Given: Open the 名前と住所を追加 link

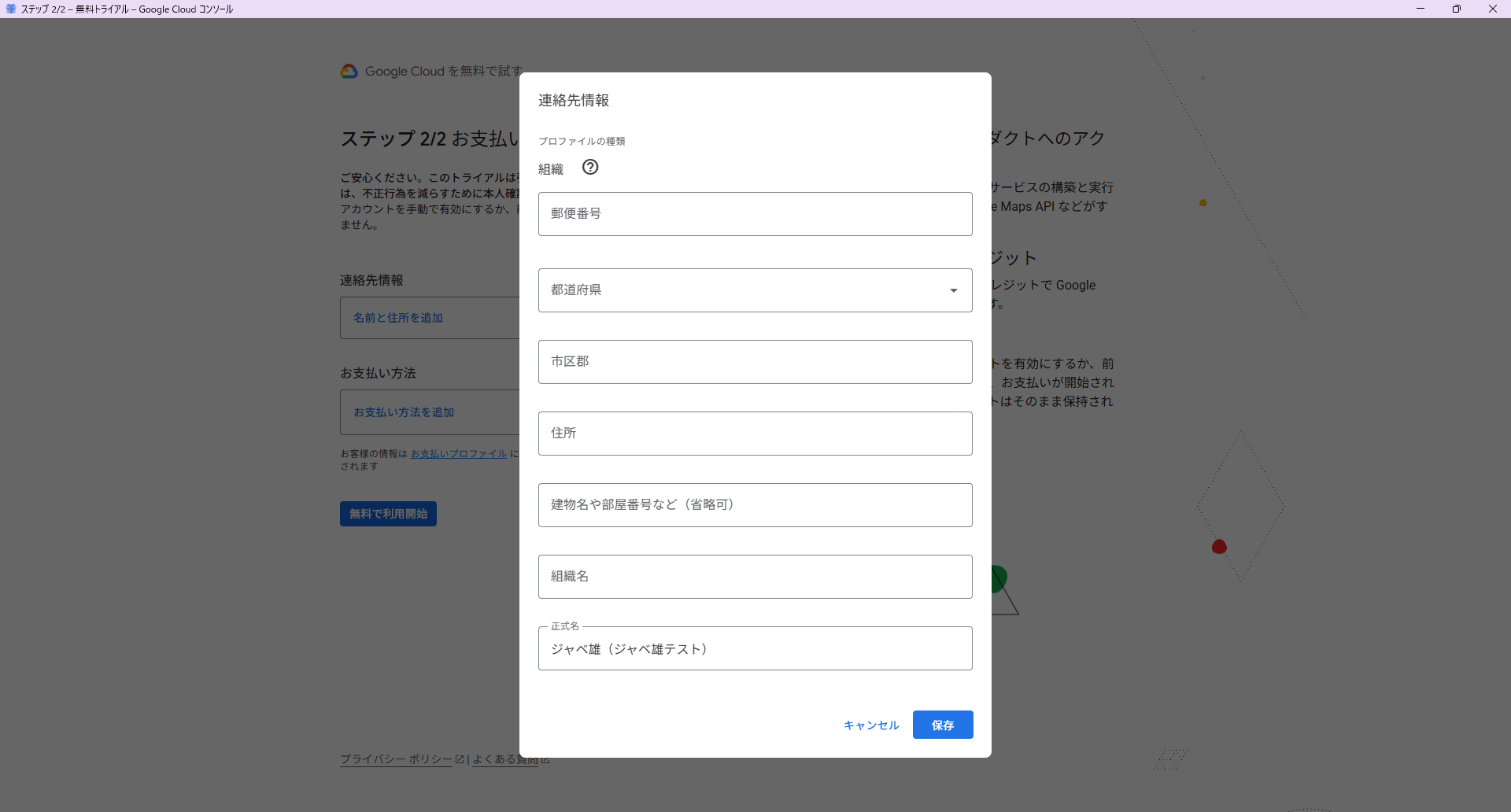Looking at the screenshot, I should [397, 318].
